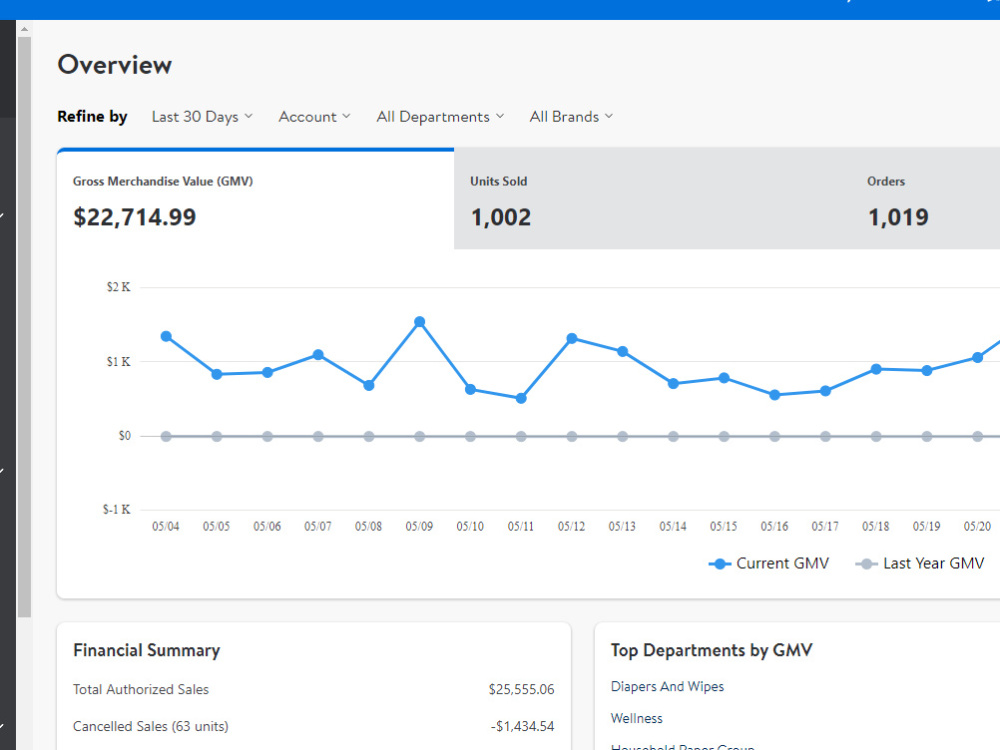Click the 05/20 Current GMV data point
1000x750 pixels.
[x=978, y=358]
